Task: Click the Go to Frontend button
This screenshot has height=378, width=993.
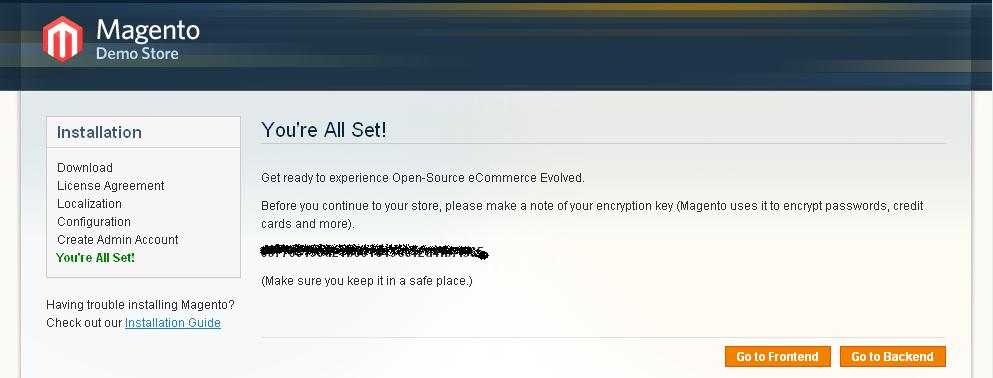Action: click(778, 356)
